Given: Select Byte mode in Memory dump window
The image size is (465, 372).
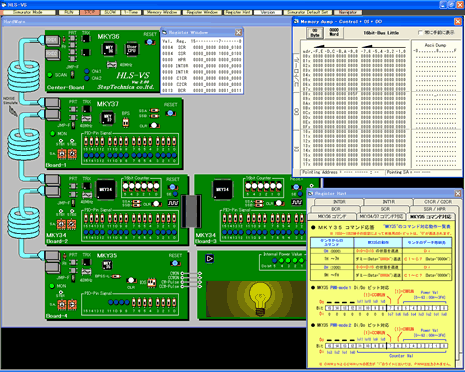Looking at the screenshot, I should pos(315,33).
